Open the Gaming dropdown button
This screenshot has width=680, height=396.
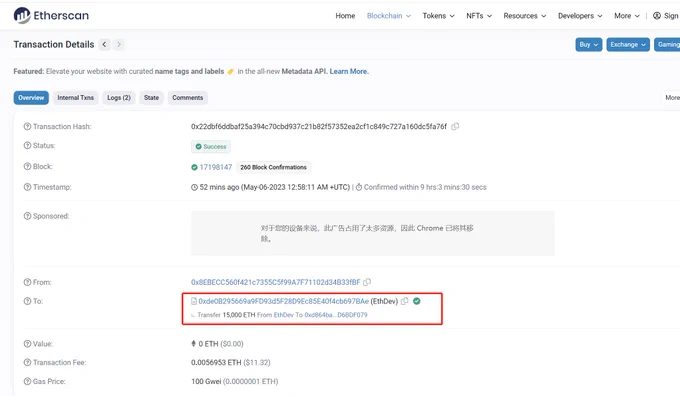pos(667,44)
